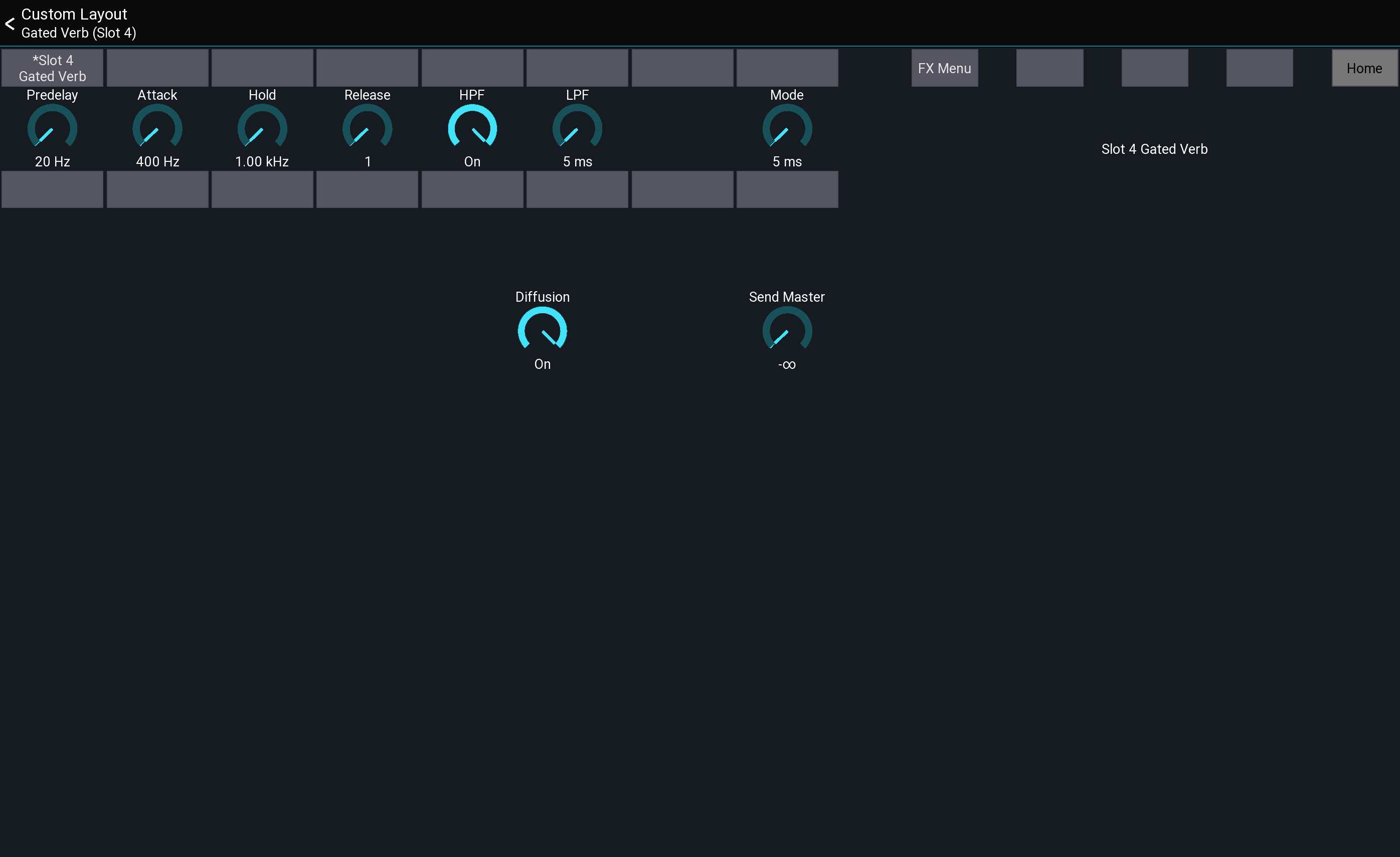
Task: Toggle the HPF On knob
Action: click(x=472, y=128)
